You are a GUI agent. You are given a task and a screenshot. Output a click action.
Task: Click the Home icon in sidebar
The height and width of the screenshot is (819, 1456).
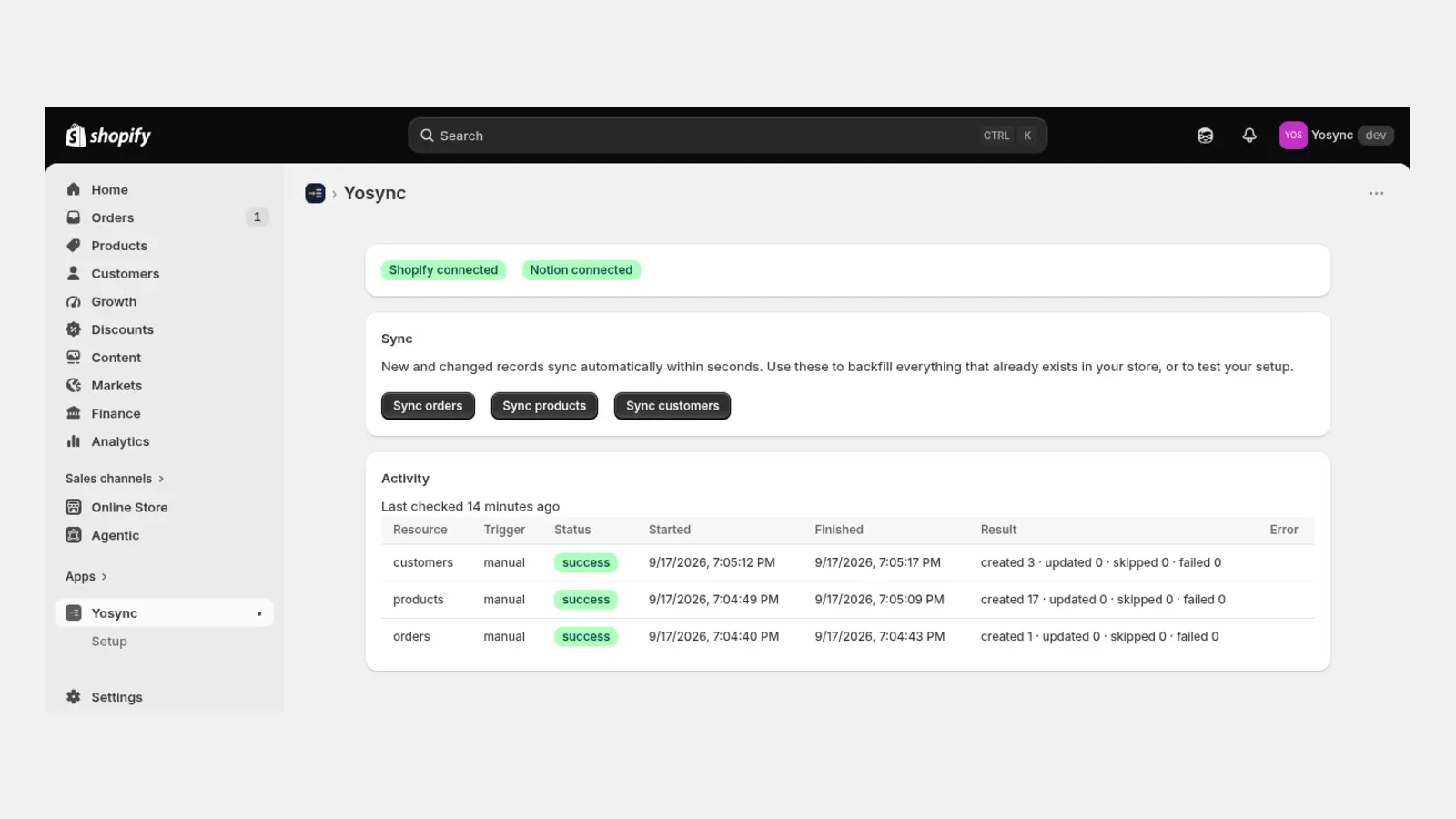[74, 189]
